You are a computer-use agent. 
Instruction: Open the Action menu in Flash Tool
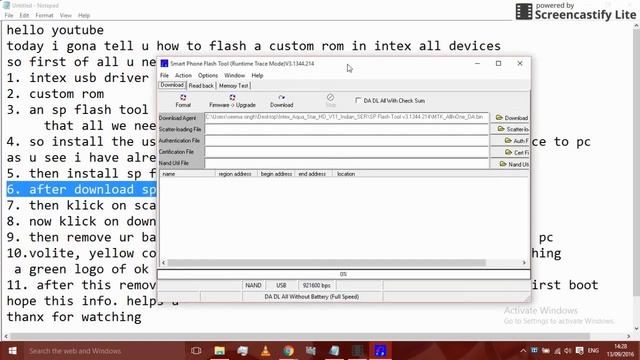tap(183, 76)
